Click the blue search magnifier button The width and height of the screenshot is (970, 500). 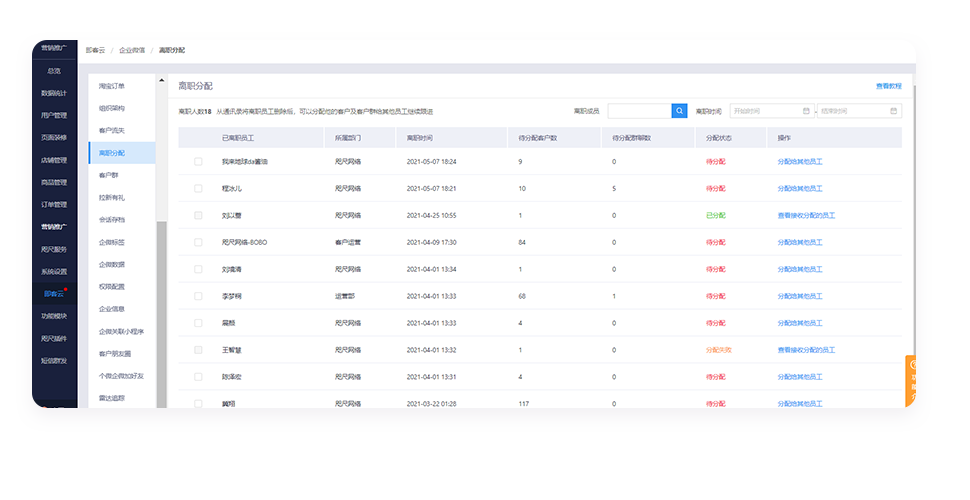pyautogui.click(x=679, y=111)
